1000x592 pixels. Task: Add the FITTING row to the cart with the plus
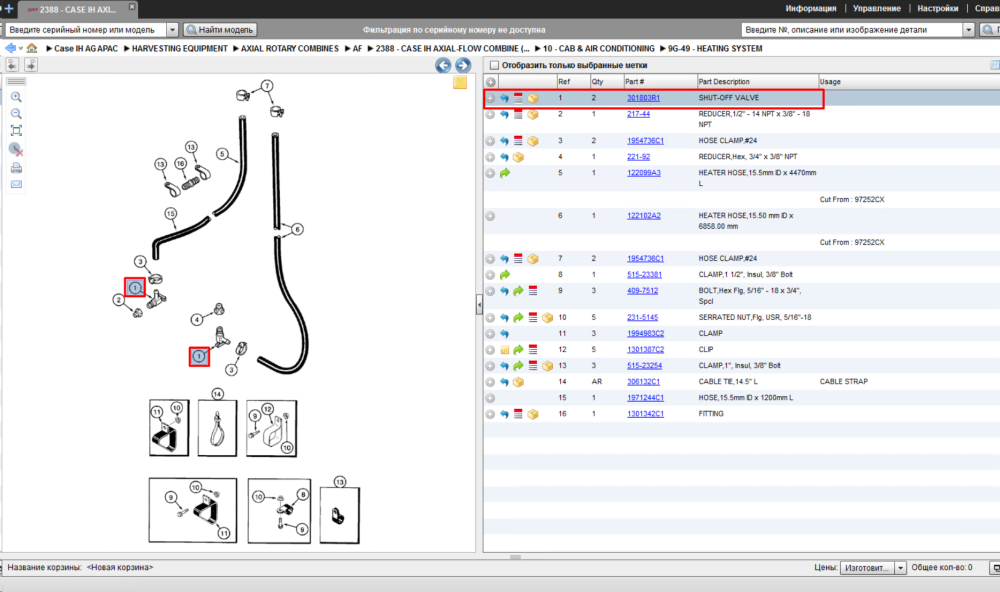point(490,414)
